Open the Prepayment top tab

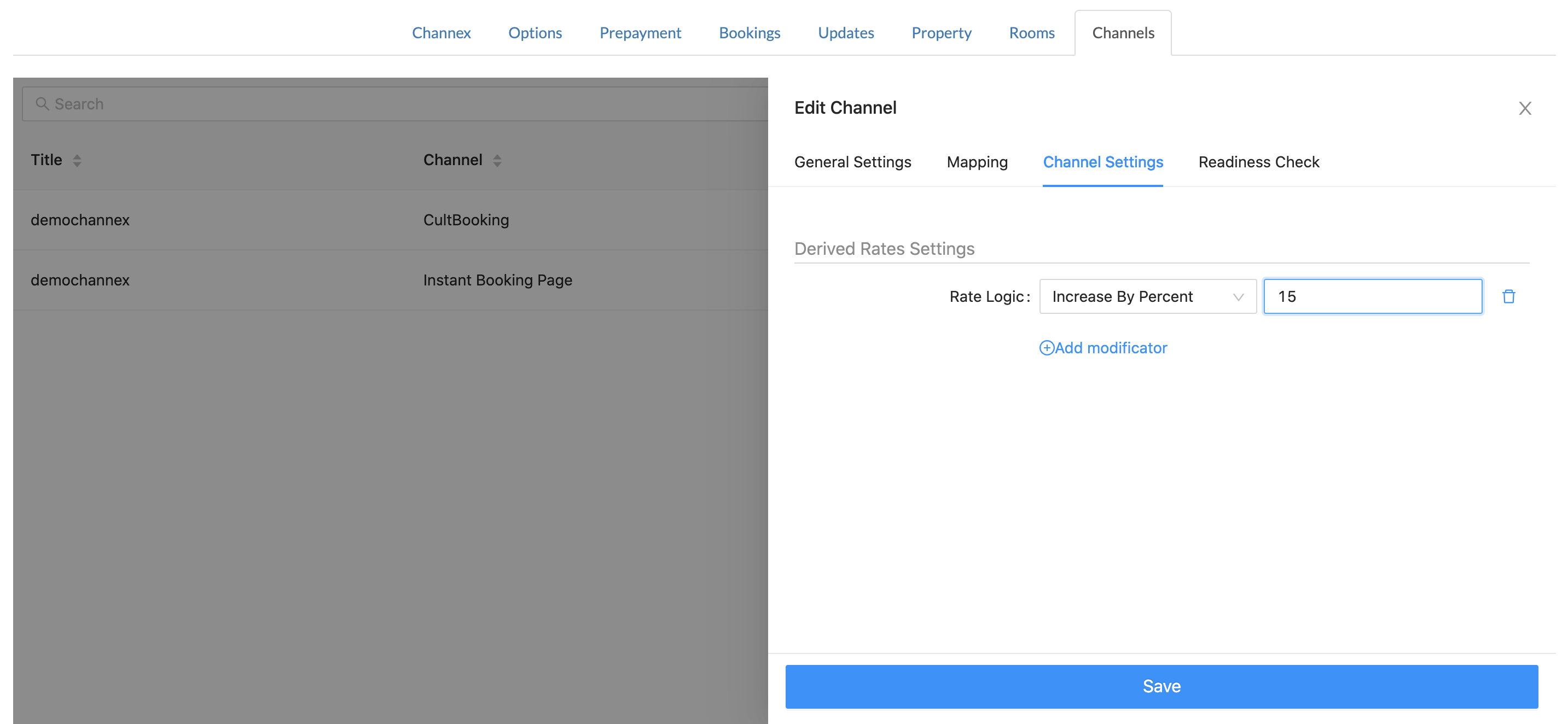(640, 33)
